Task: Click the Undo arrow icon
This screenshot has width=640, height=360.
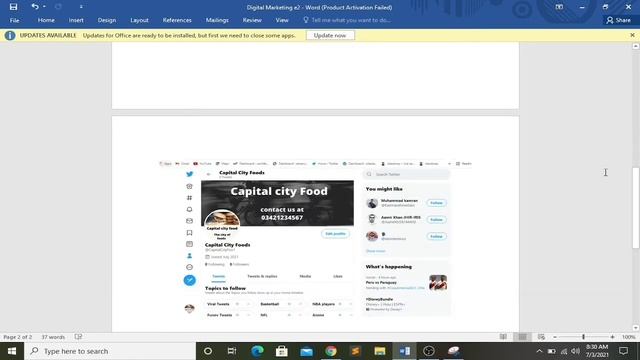Action: coord(35,7)
